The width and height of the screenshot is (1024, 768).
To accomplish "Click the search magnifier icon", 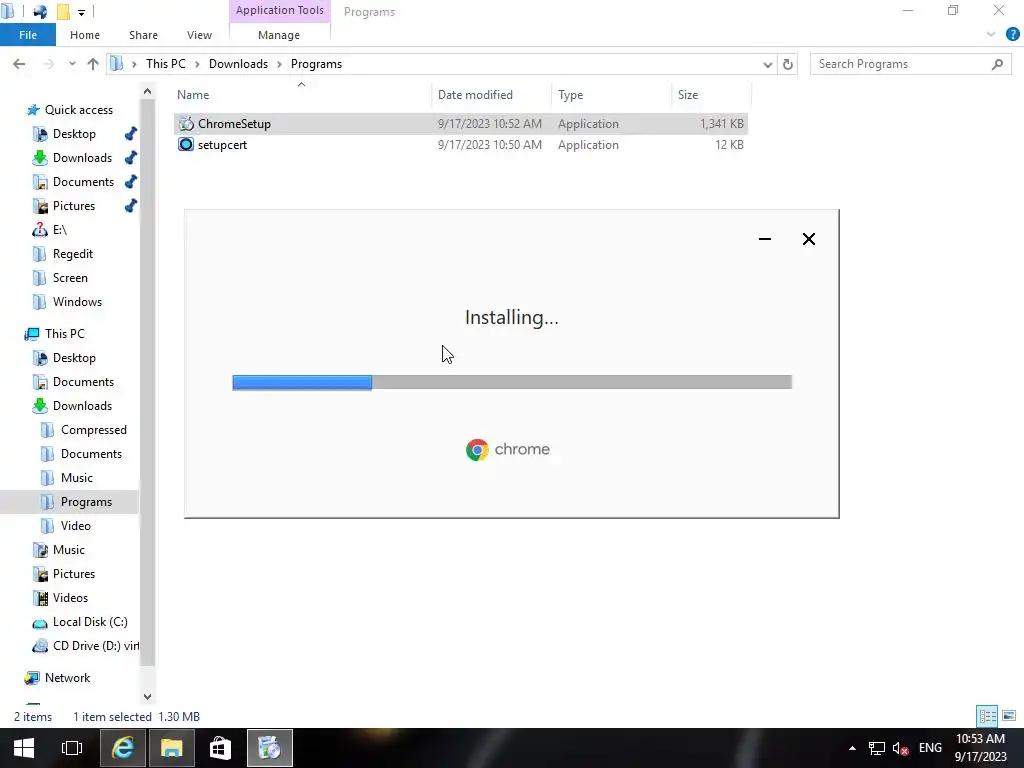I will pos(997,64).
